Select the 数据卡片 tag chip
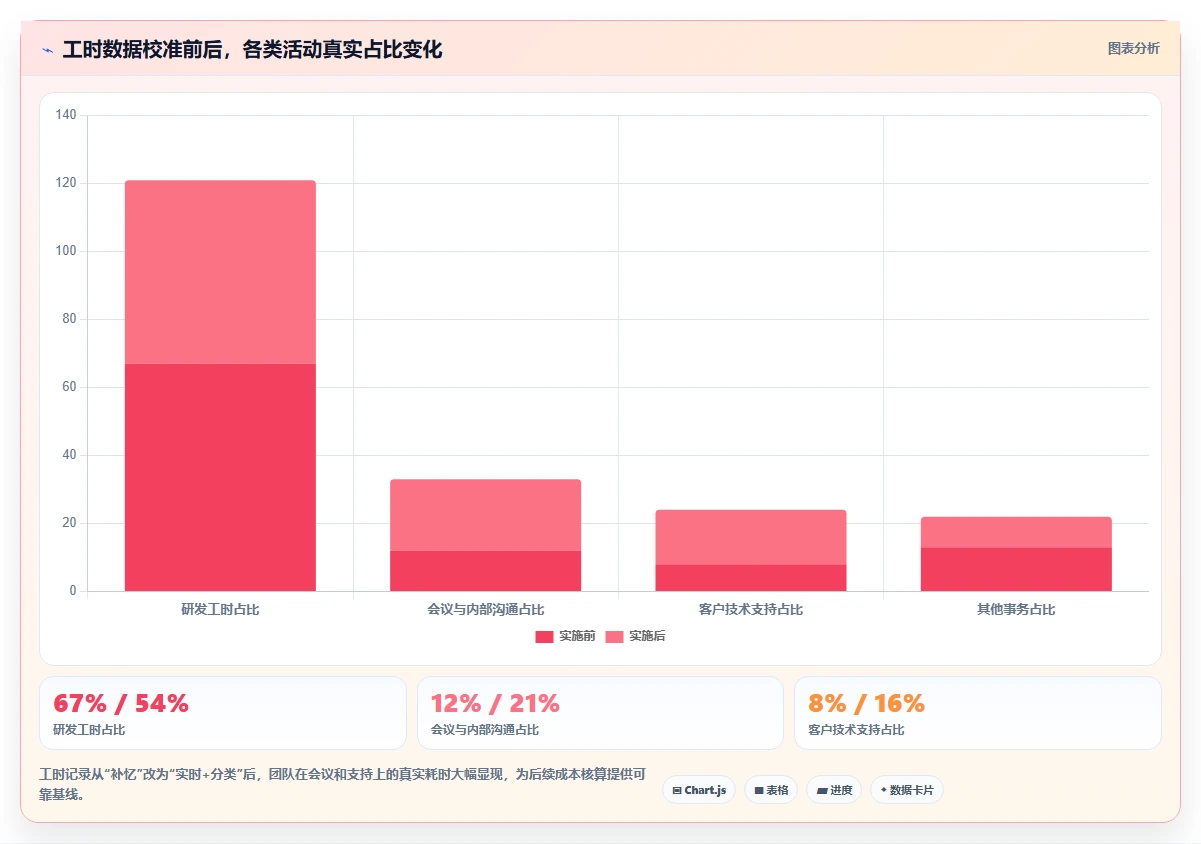Viewport: 1201px width, 844px height. point(907,790)
